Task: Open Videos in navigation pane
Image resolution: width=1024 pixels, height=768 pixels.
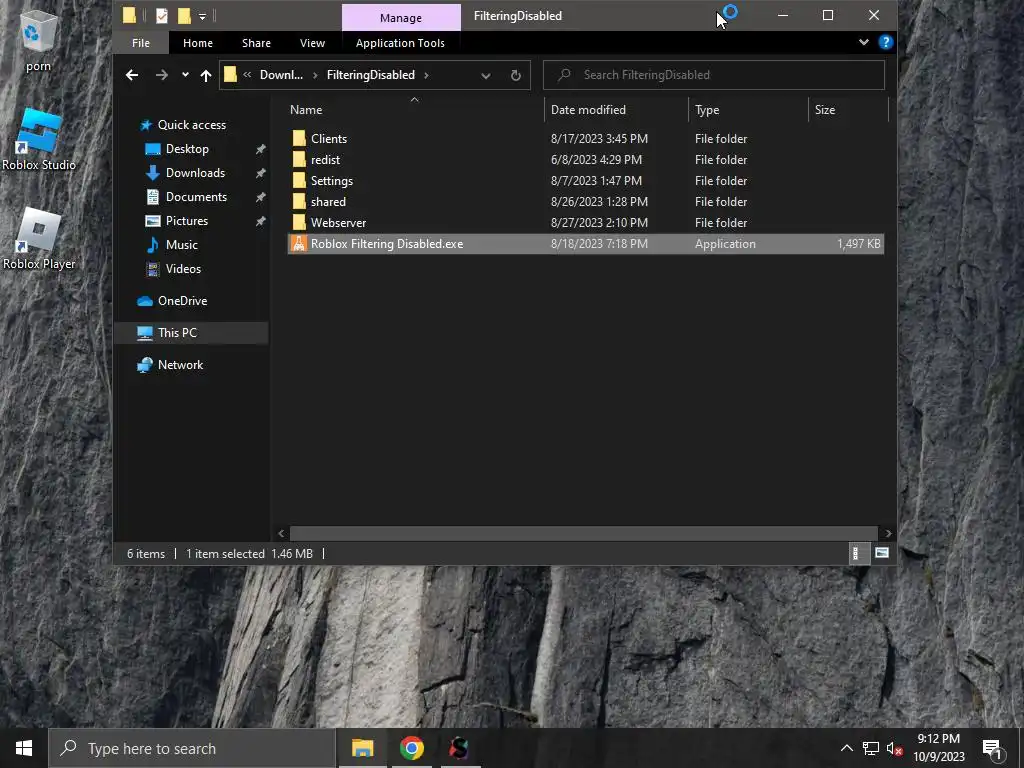Action: [183, 269]
